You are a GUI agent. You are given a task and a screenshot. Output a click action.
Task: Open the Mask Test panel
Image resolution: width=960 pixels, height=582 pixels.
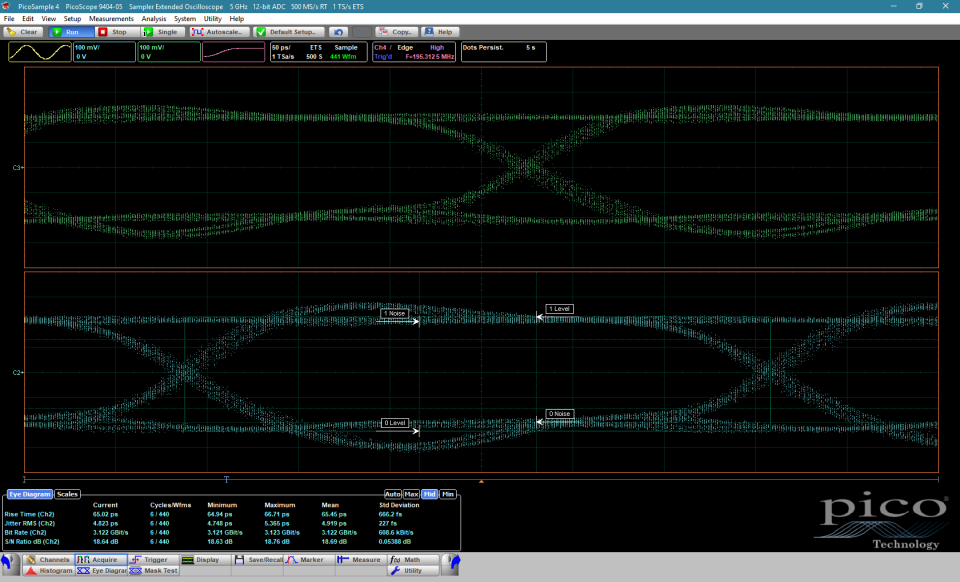click(x=153, y=570)
